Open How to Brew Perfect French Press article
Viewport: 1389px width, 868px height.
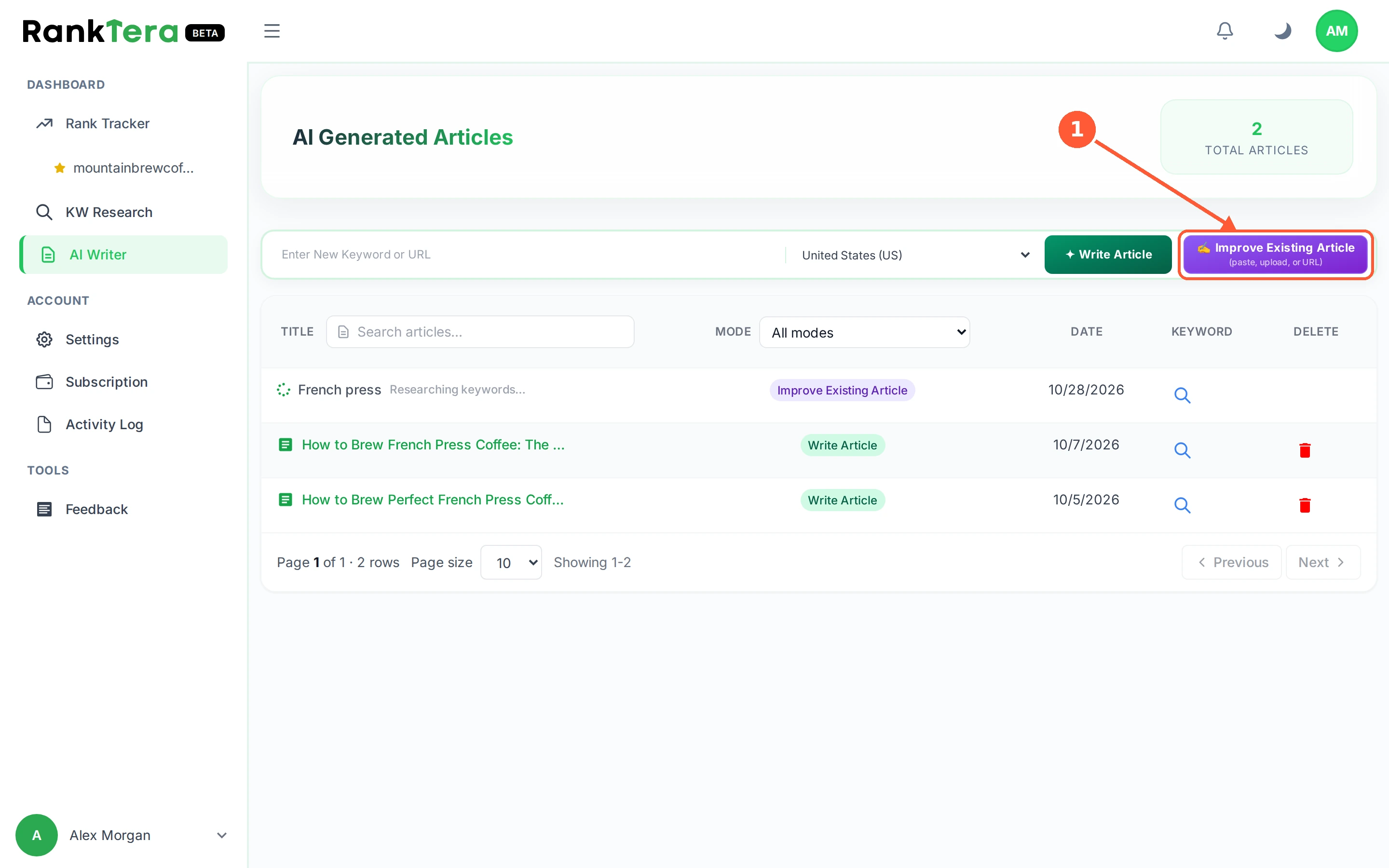click(x=433, y=500)
